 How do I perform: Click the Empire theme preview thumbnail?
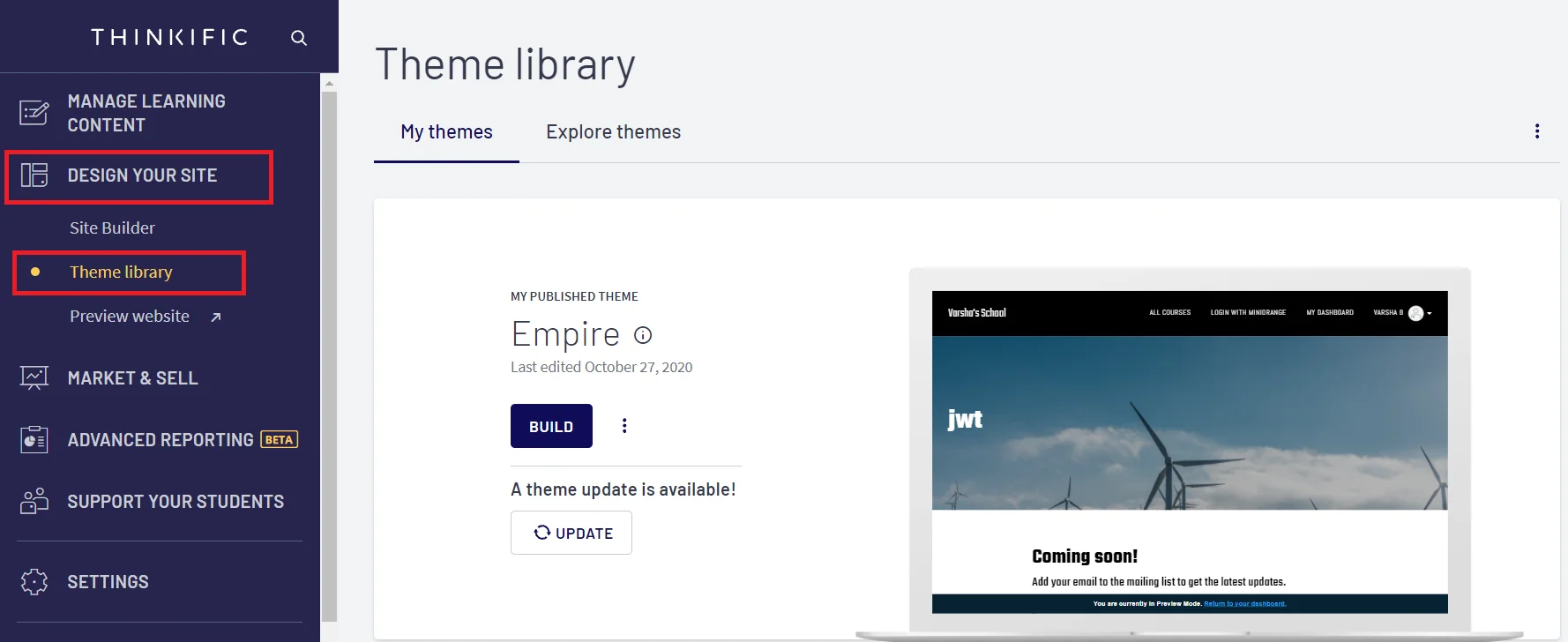(1189, 452)
